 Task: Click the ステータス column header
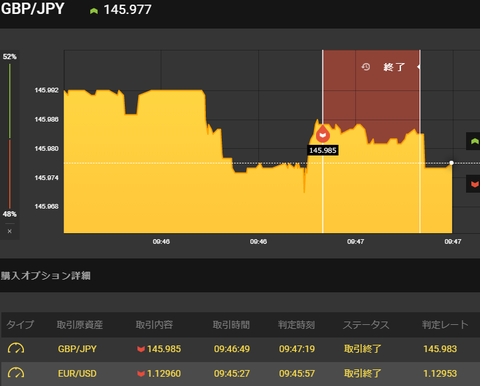(x=366, y=325)
